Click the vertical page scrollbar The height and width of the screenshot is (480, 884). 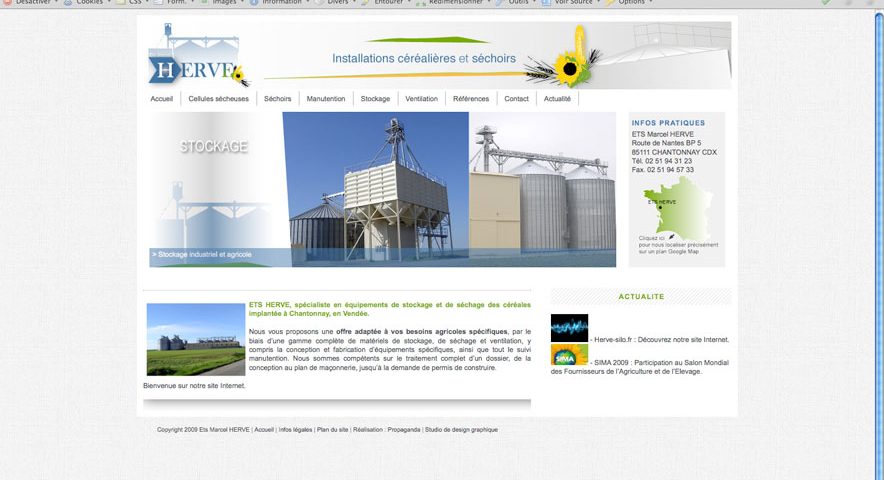[878, 240]
